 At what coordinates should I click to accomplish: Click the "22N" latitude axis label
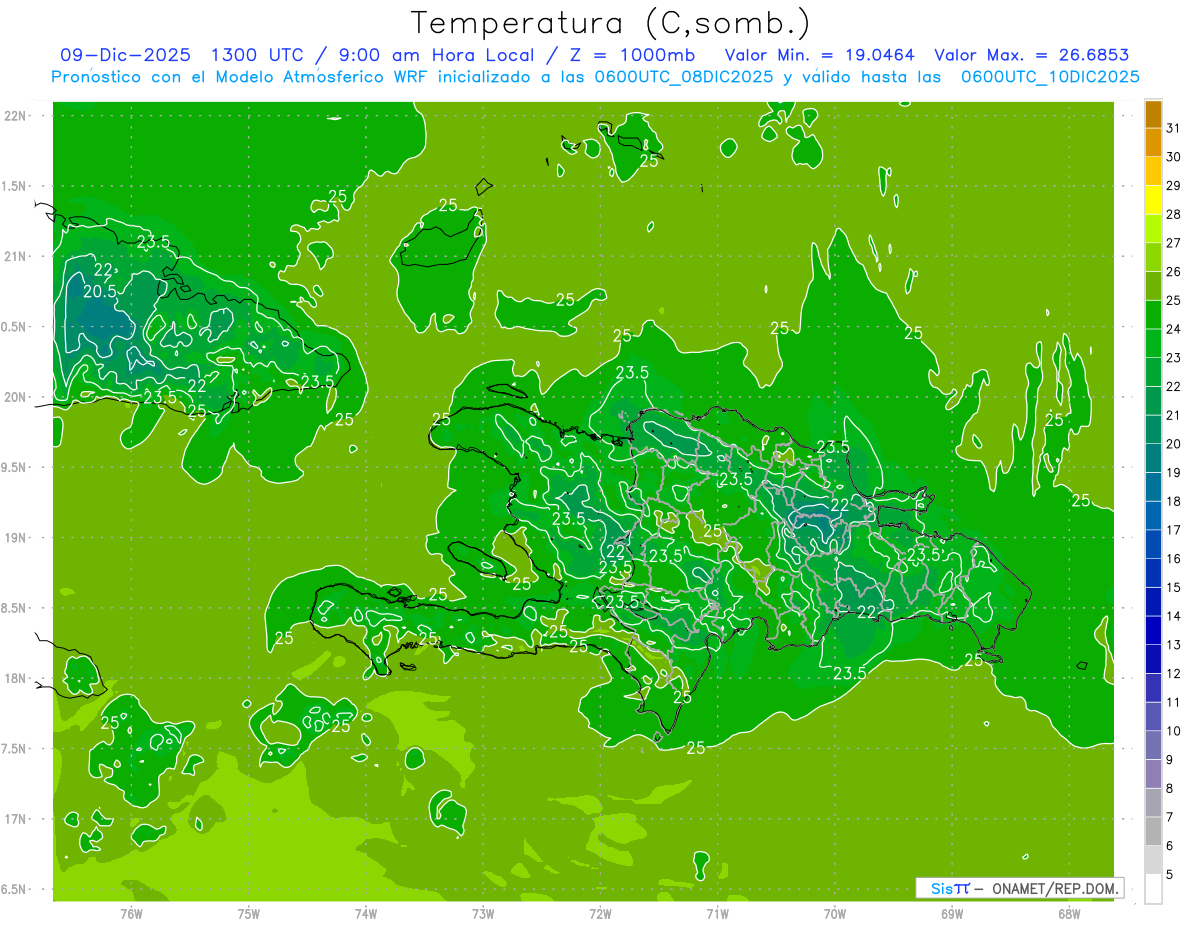16,116
